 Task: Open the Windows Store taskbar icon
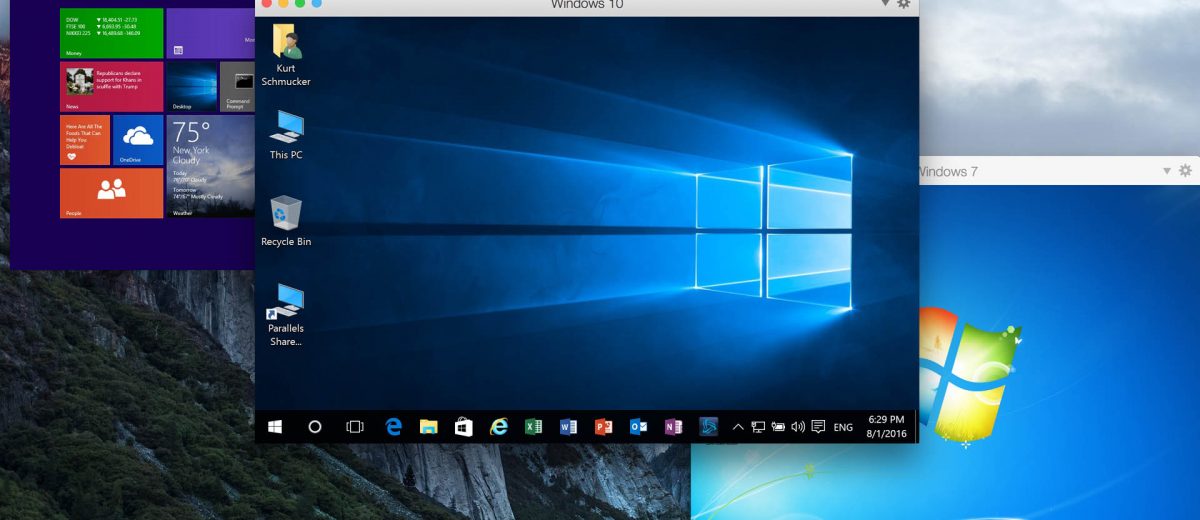[x=463, y=427]
